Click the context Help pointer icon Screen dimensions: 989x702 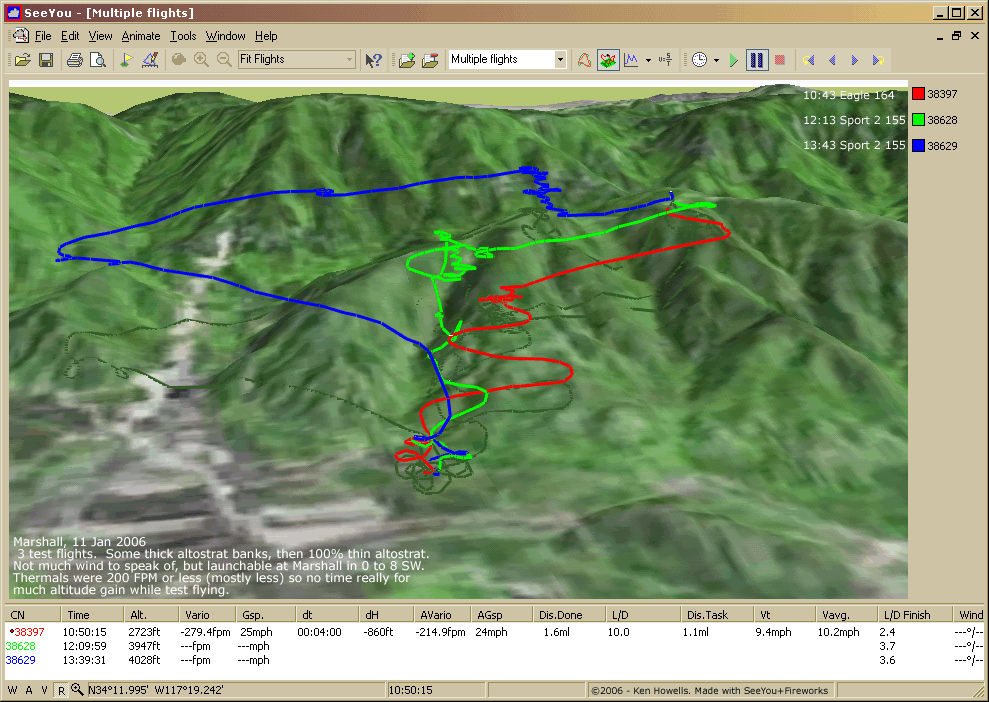(374, 60)
